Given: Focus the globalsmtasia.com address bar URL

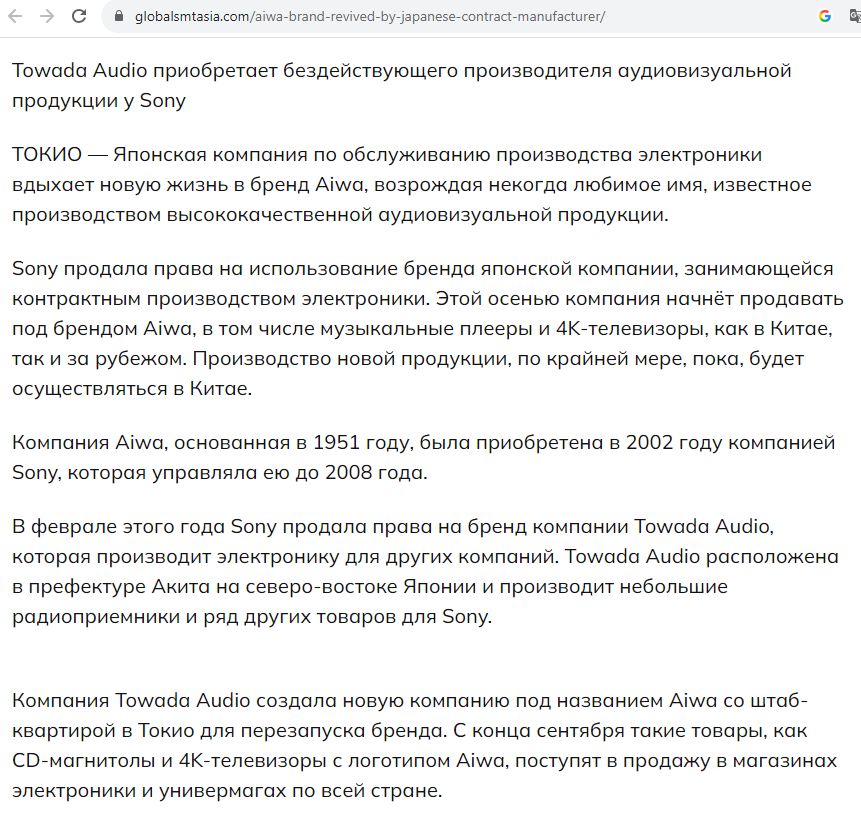Looking at the screenshot, I should tap(370, 16).
